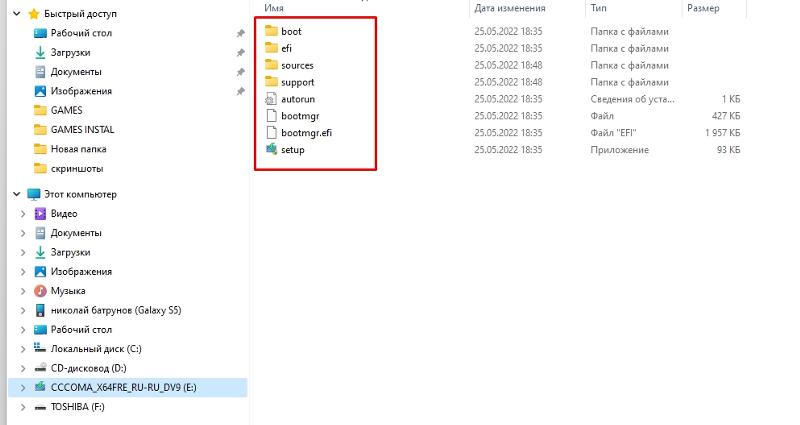This screenshot has width=800, height=425.
Task: Click the Видео icon under Этот компьютер
Action: pyautogui.click(x=40, y=214)
